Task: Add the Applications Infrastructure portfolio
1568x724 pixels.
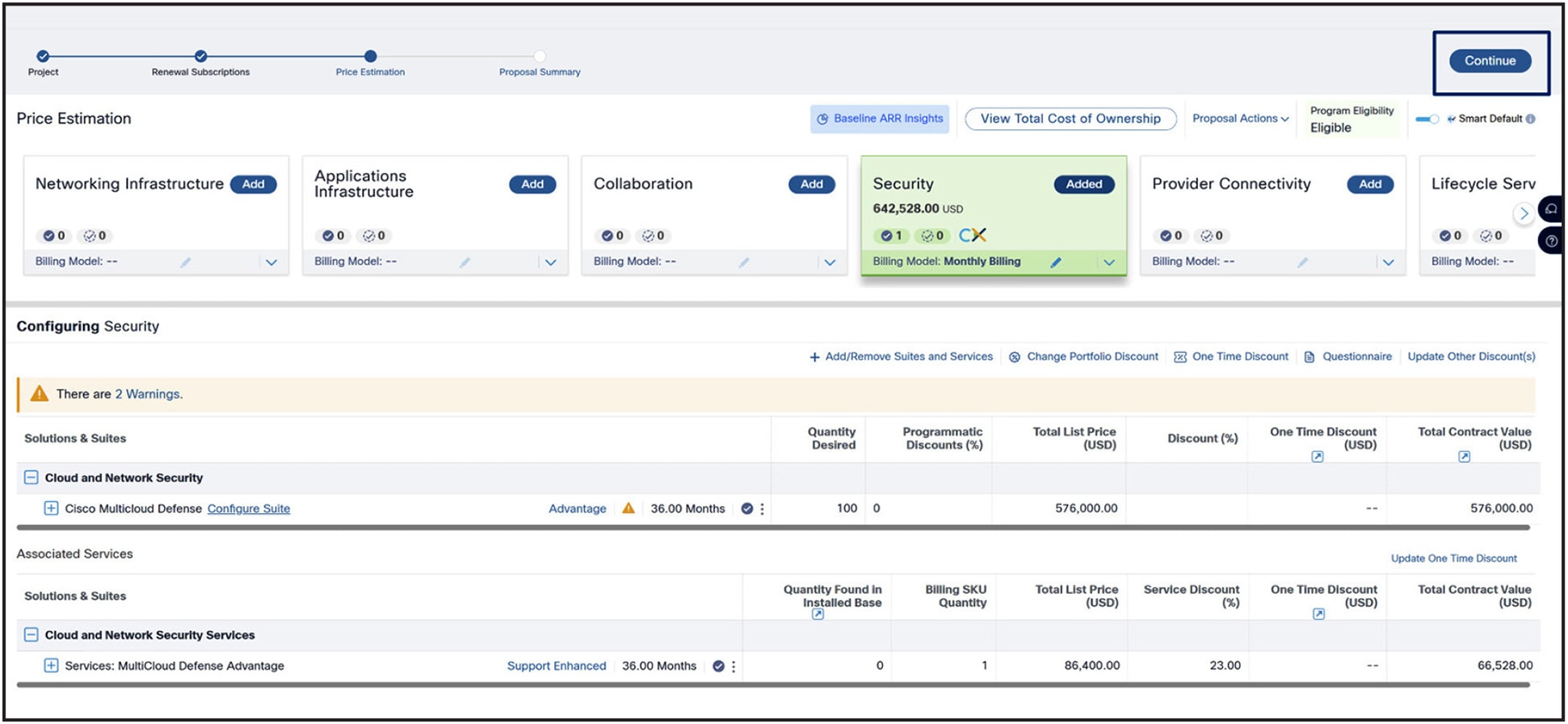Action: pos(532,184)
